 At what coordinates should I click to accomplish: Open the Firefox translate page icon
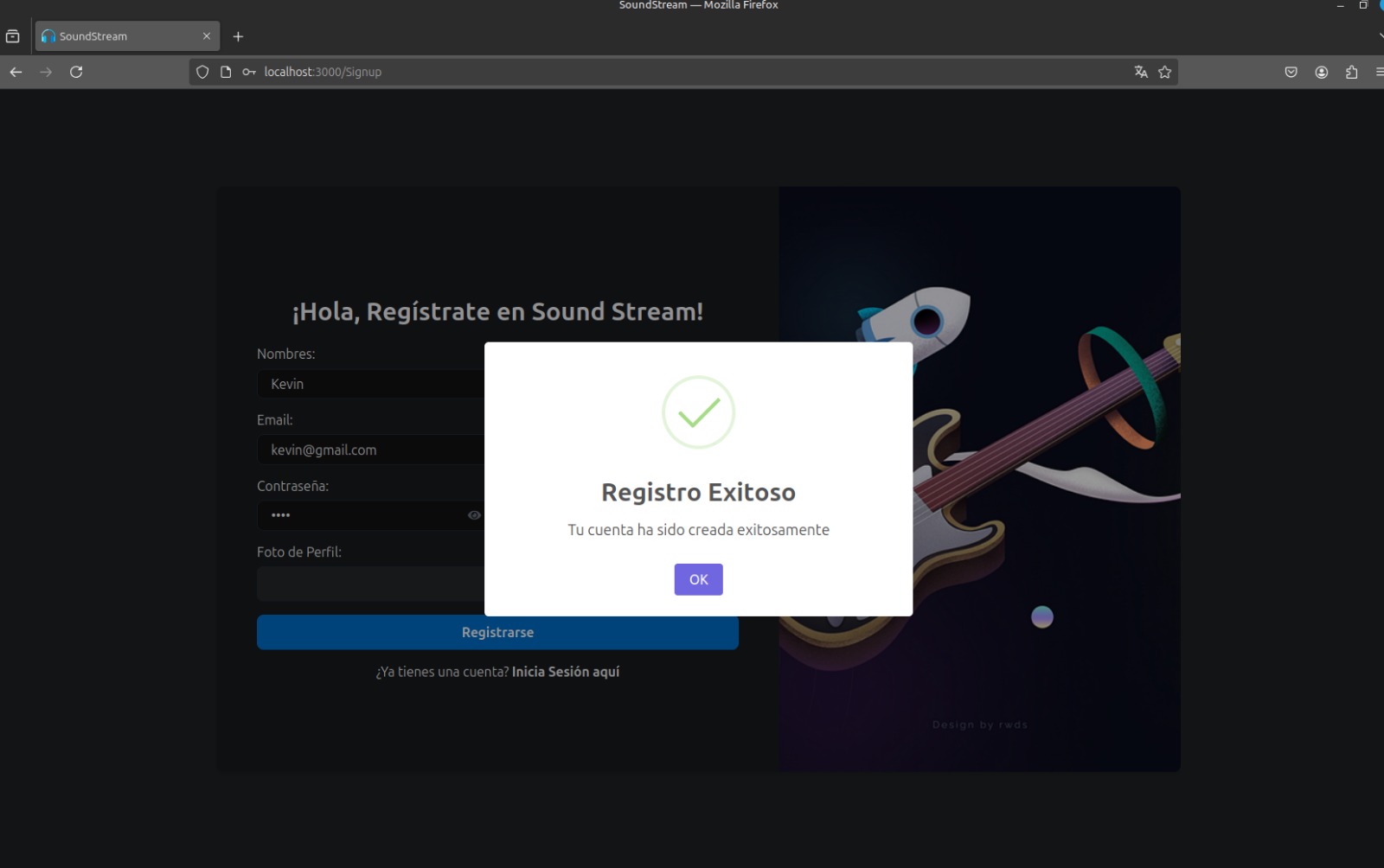click(x=1141, y=72)
